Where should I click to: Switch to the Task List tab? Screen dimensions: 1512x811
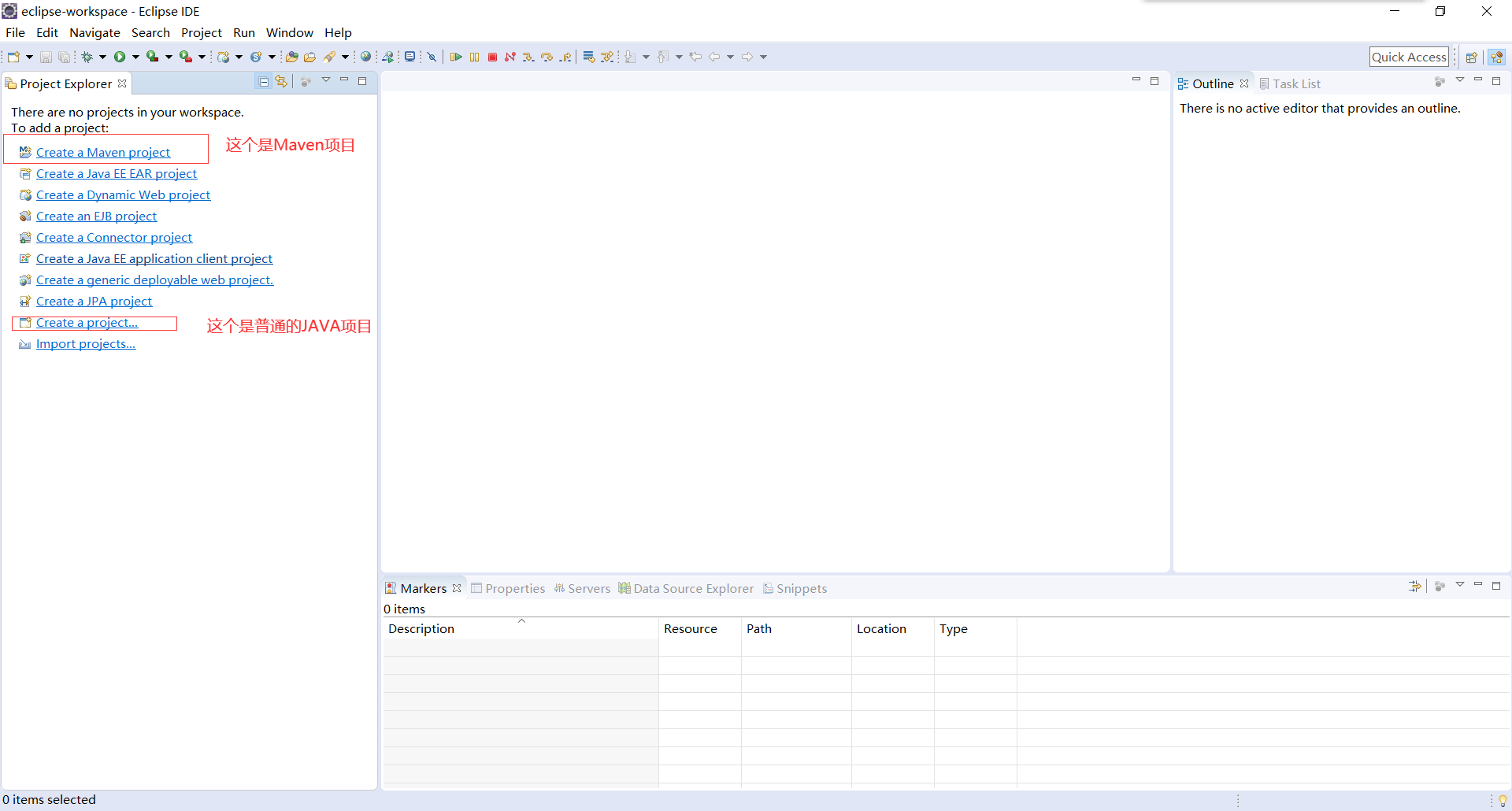pos(1290,83)
